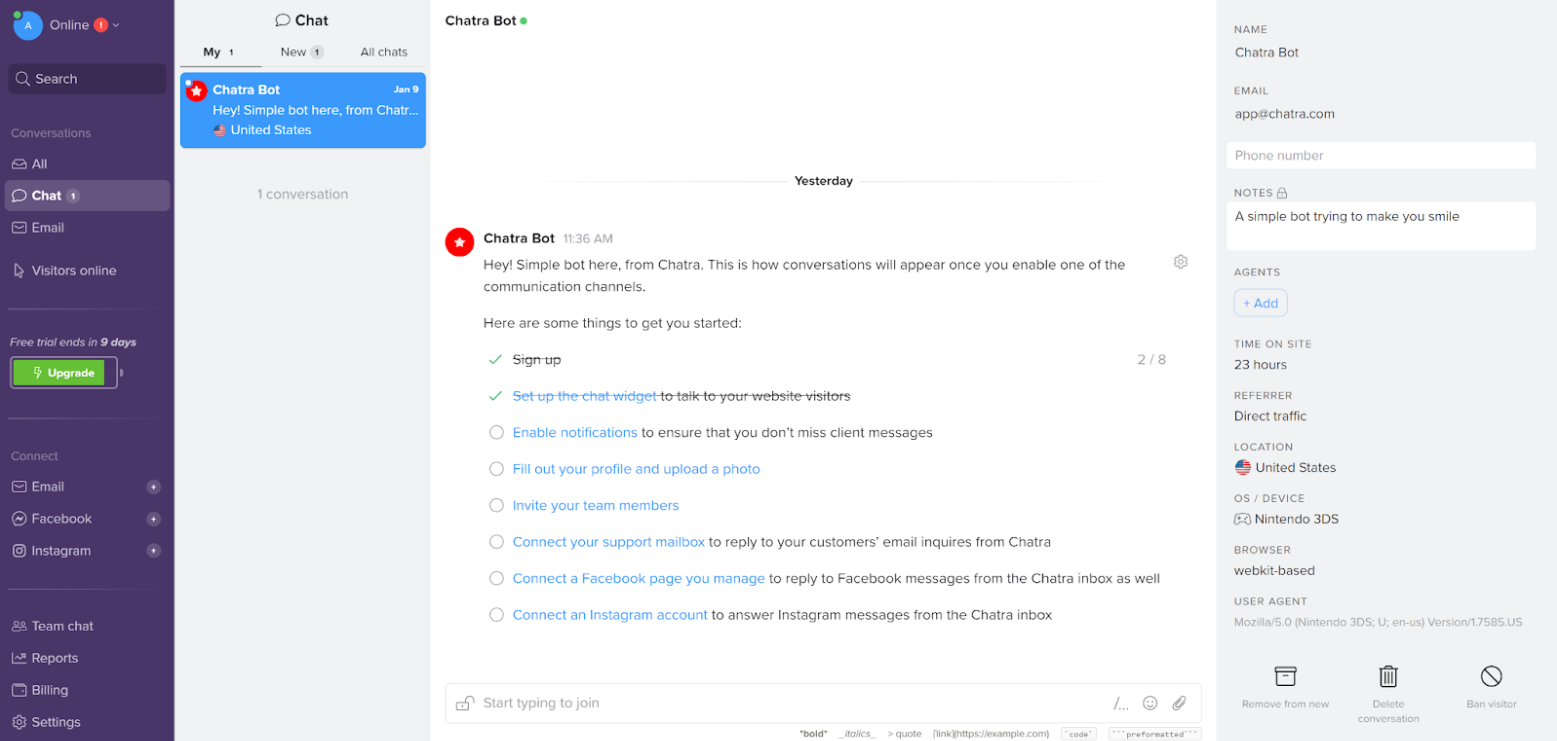
Task: Click the emoji picker smiley icon
Action: 1150,703
